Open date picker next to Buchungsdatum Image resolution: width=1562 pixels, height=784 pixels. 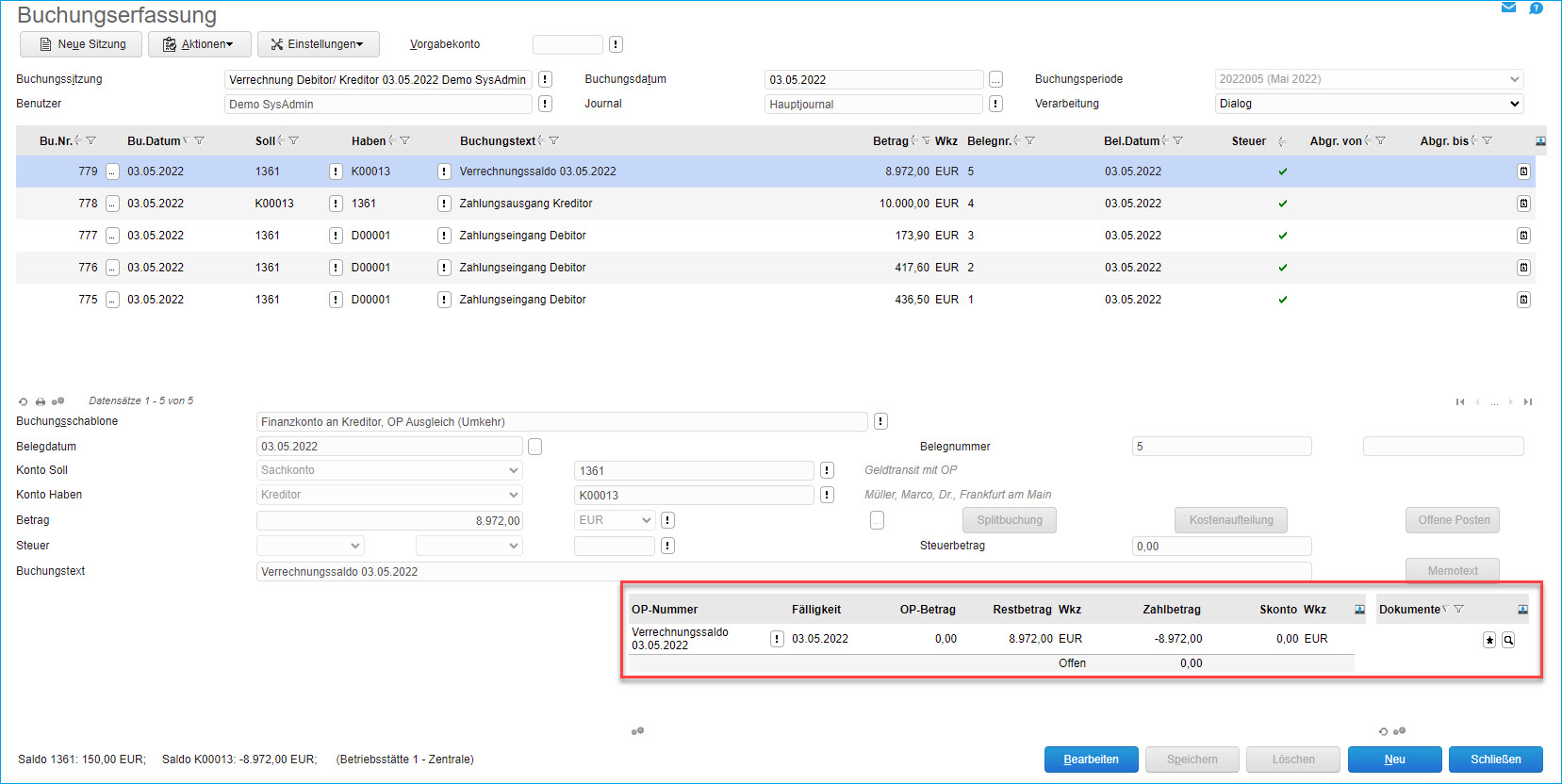995,80
